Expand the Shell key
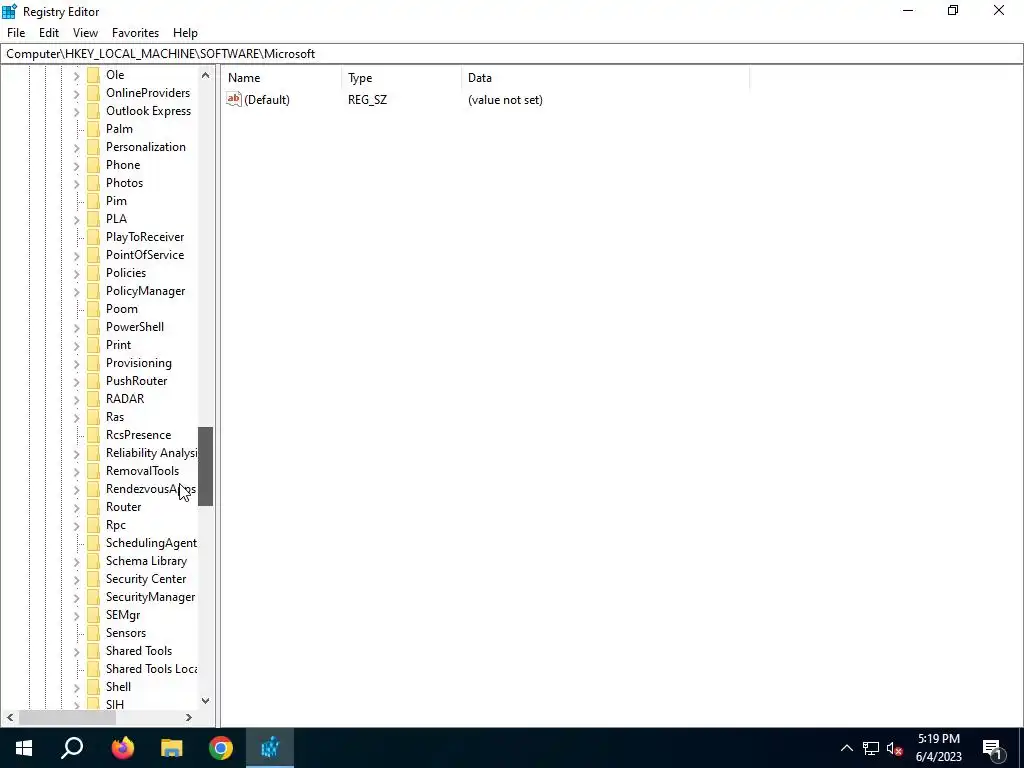The height and width of the screenshot is (768, 1024). point(76,688)
